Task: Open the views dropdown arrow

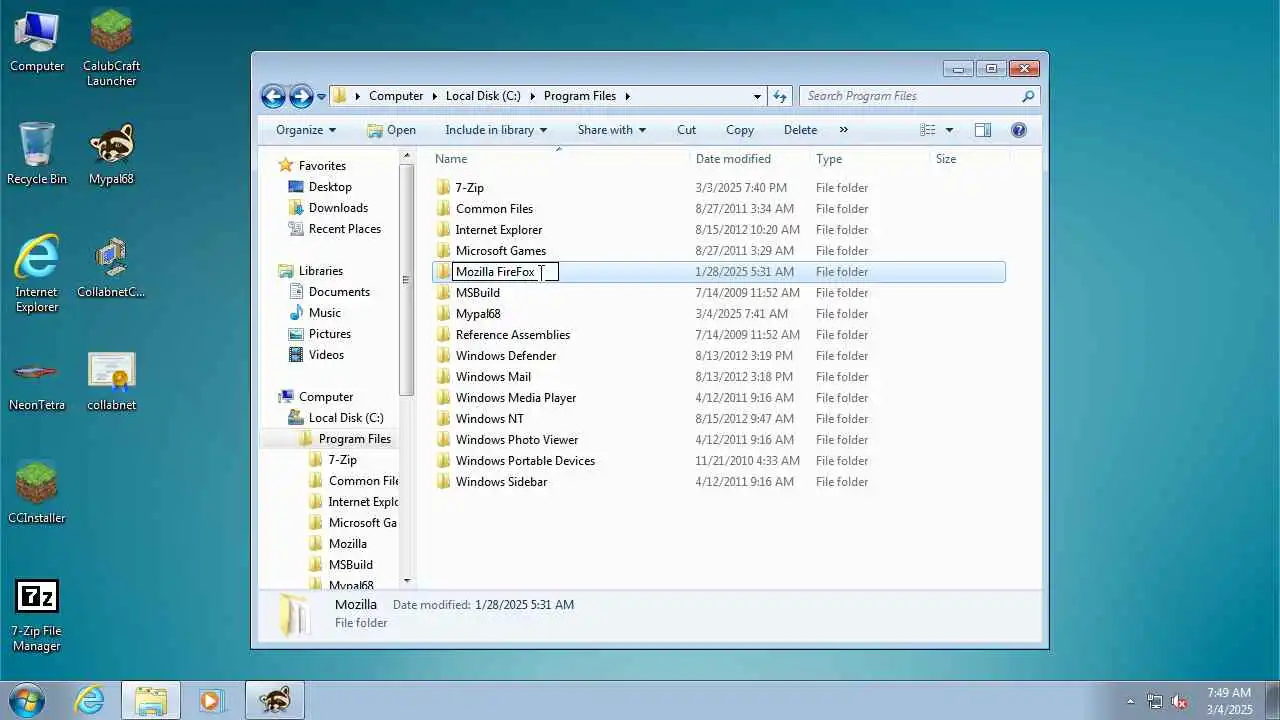Action: tap(949, 130)
